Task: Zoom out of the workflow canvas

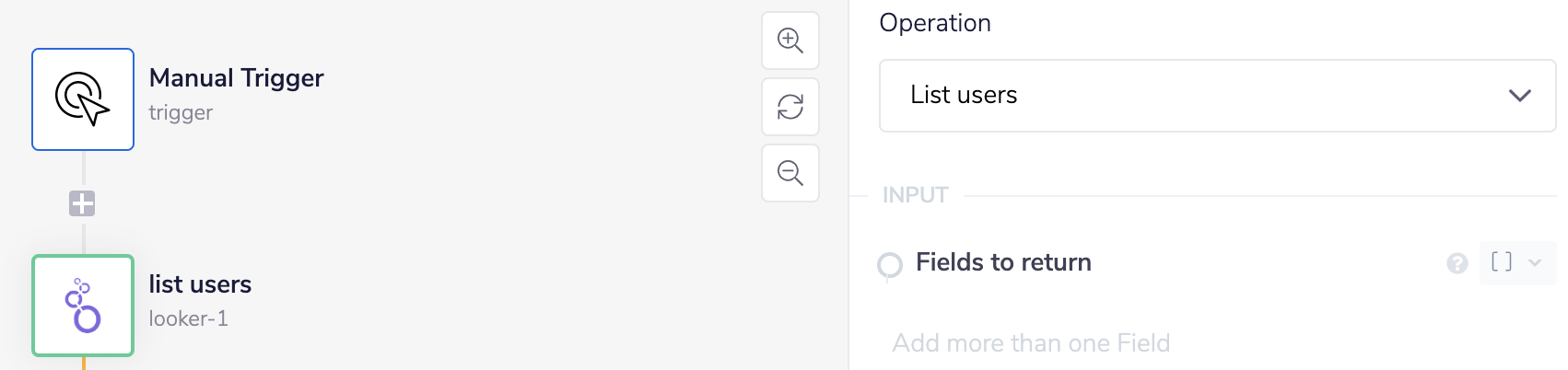Action: pos(790,173)
